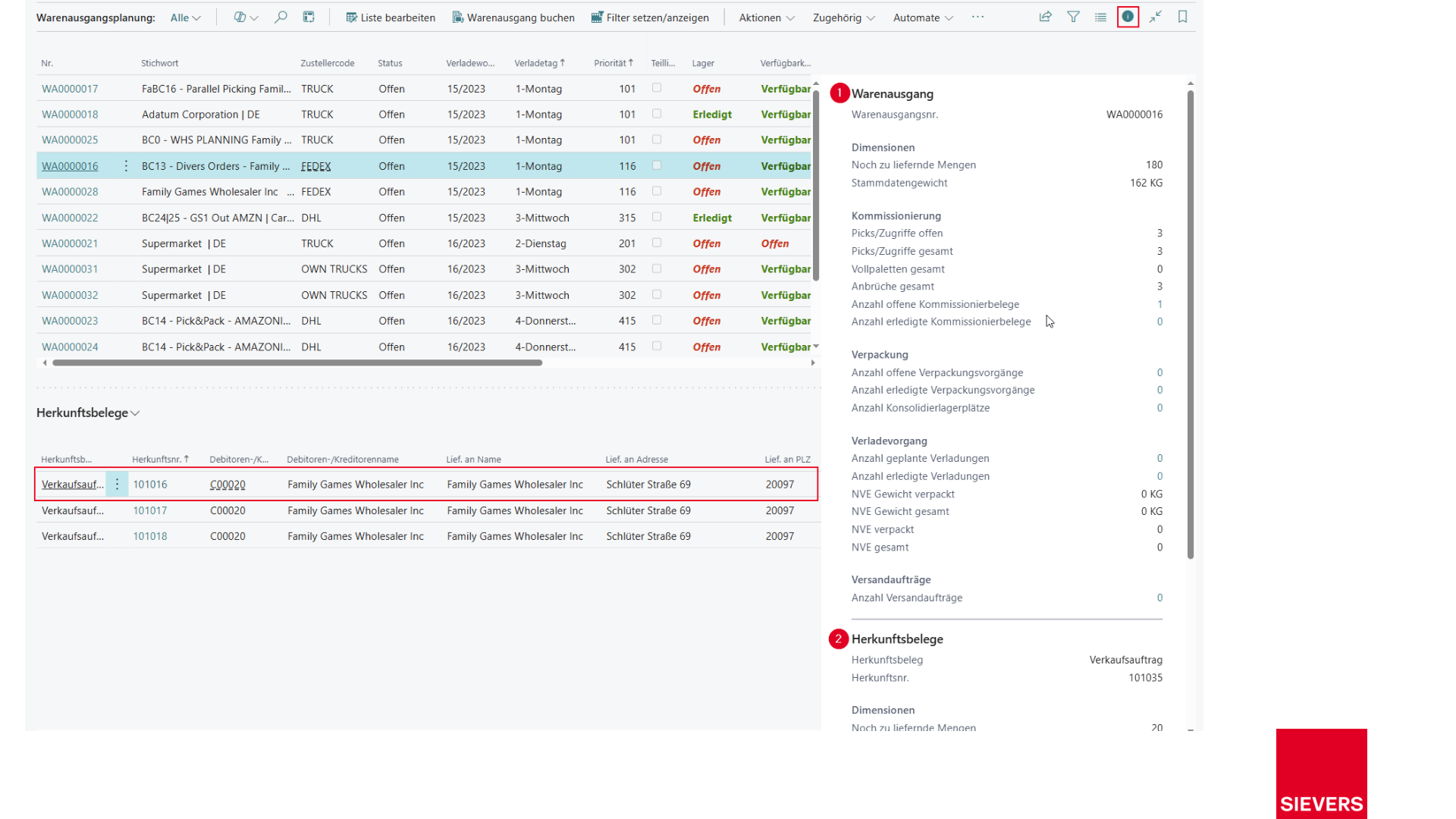
Task: Click scroll-left arrow of shipments list
Action: point(45,362)
